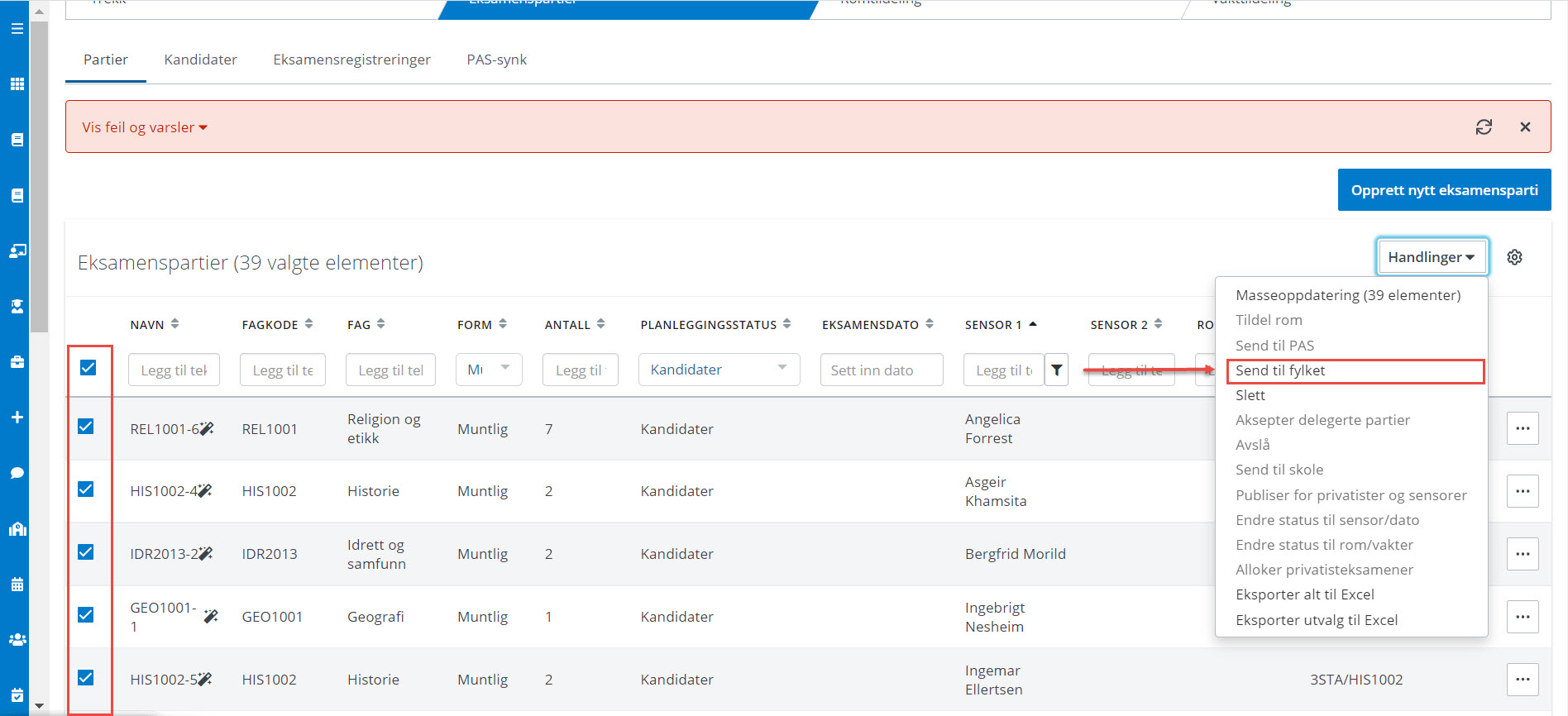Sort by EKSAMENSDATO column arrows
The image size is (1568, 716).
click(930, 324)
